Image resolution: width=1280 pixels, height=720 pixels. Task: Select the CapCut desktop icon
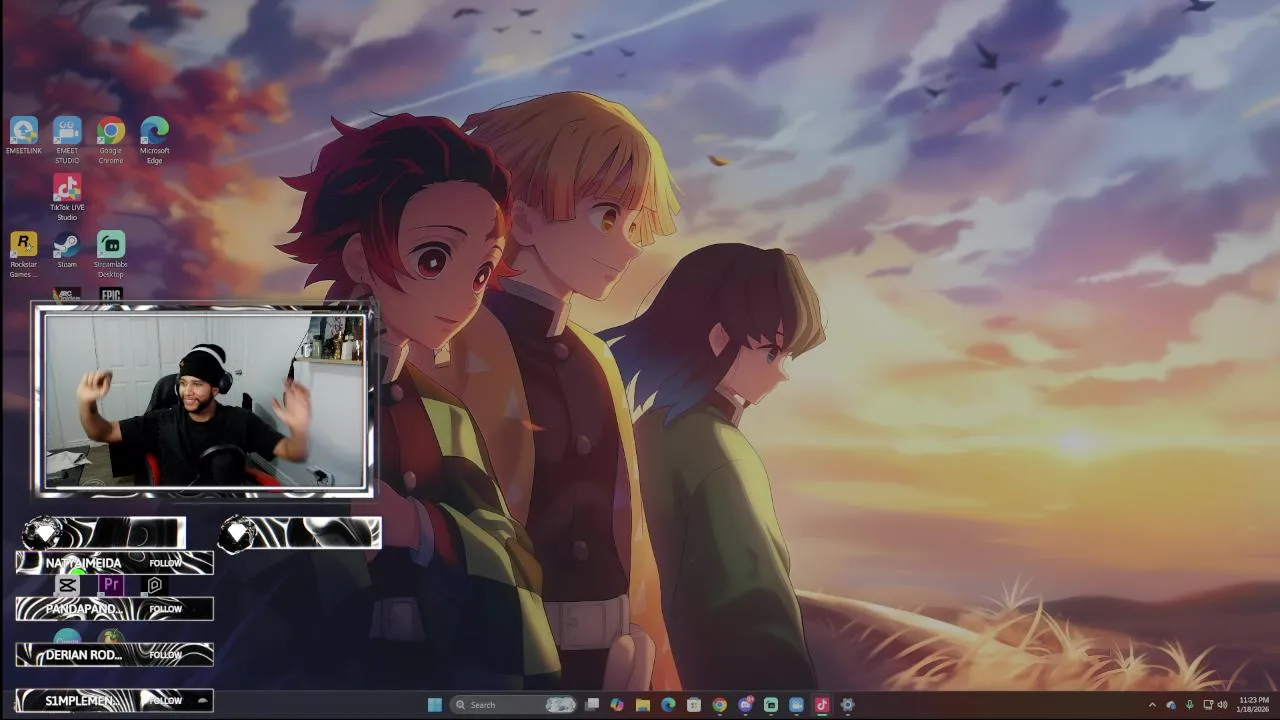point(67,585)
